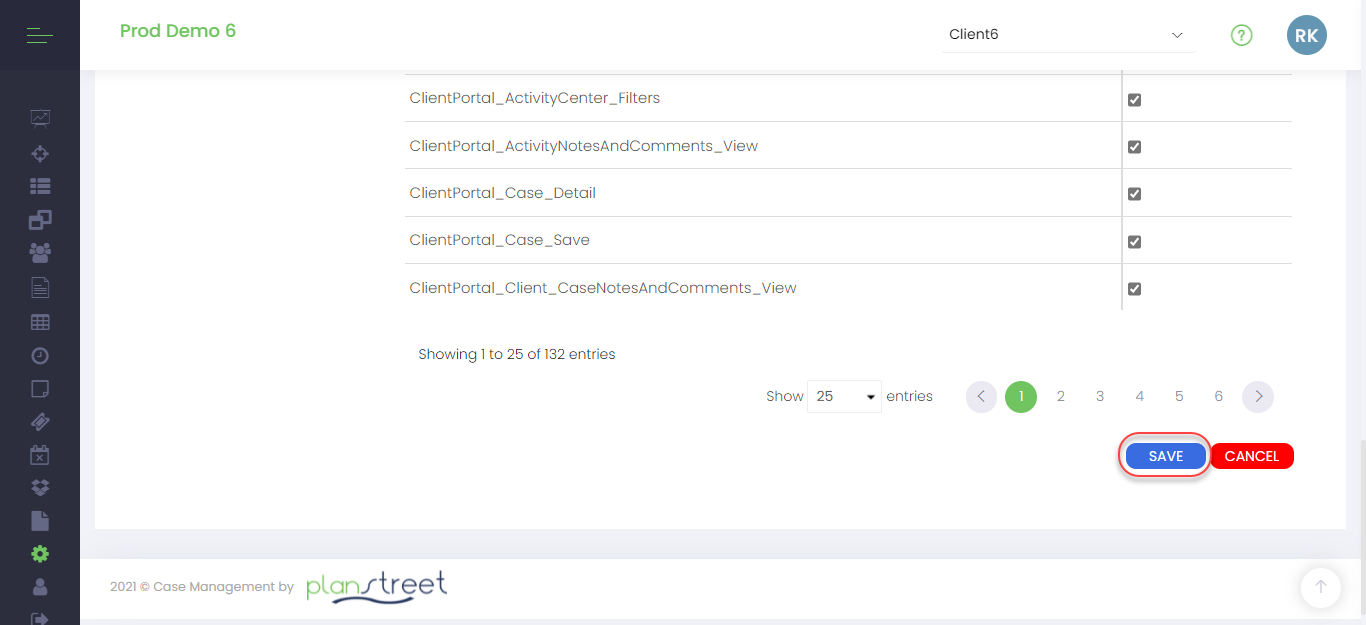Click the blue SAVE button
1366x625 pixels.
(x=1165, y=456)
